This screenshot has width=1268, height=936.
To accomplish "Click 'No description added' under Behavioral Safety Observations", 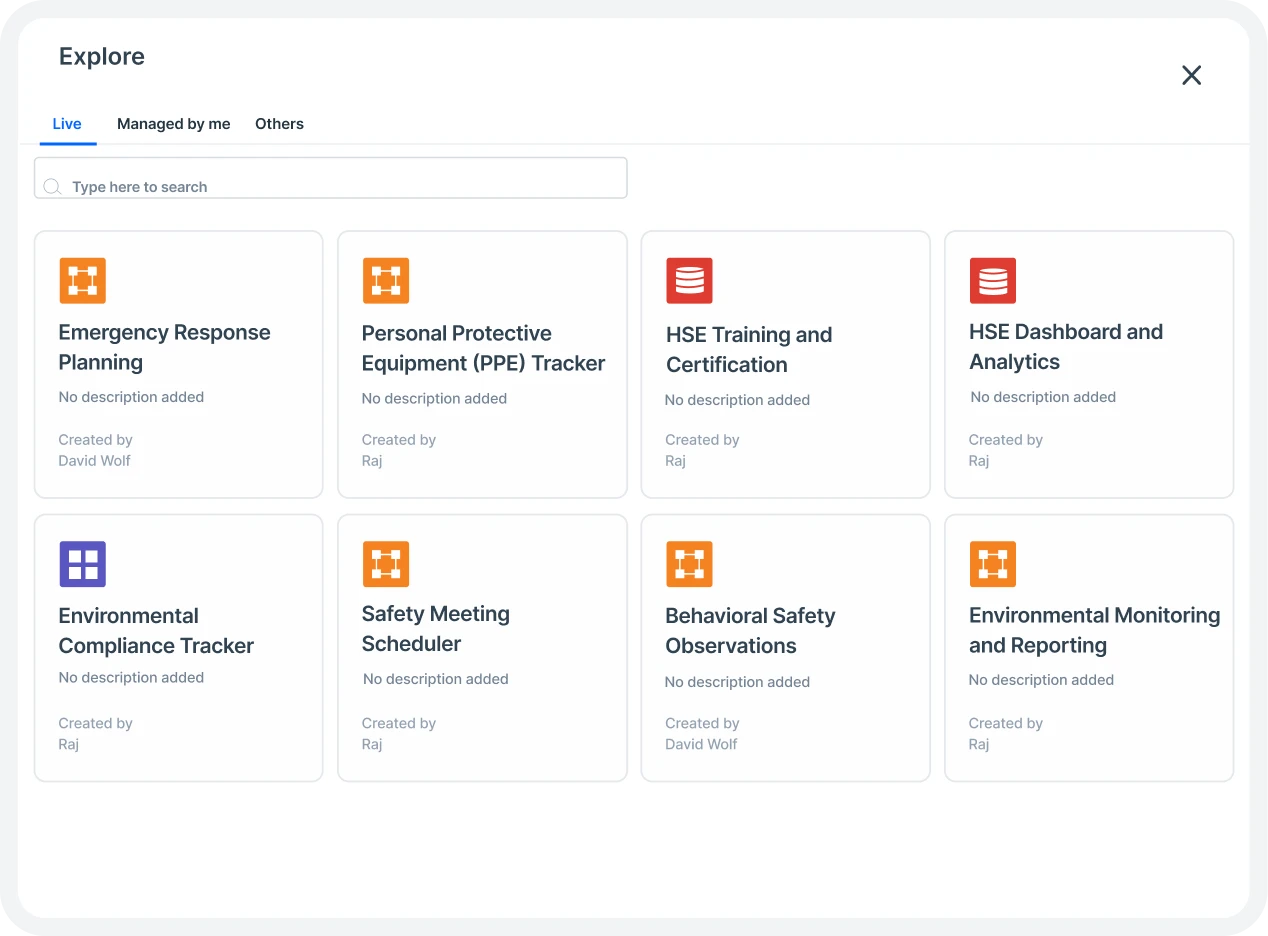I will pos(737,682).
